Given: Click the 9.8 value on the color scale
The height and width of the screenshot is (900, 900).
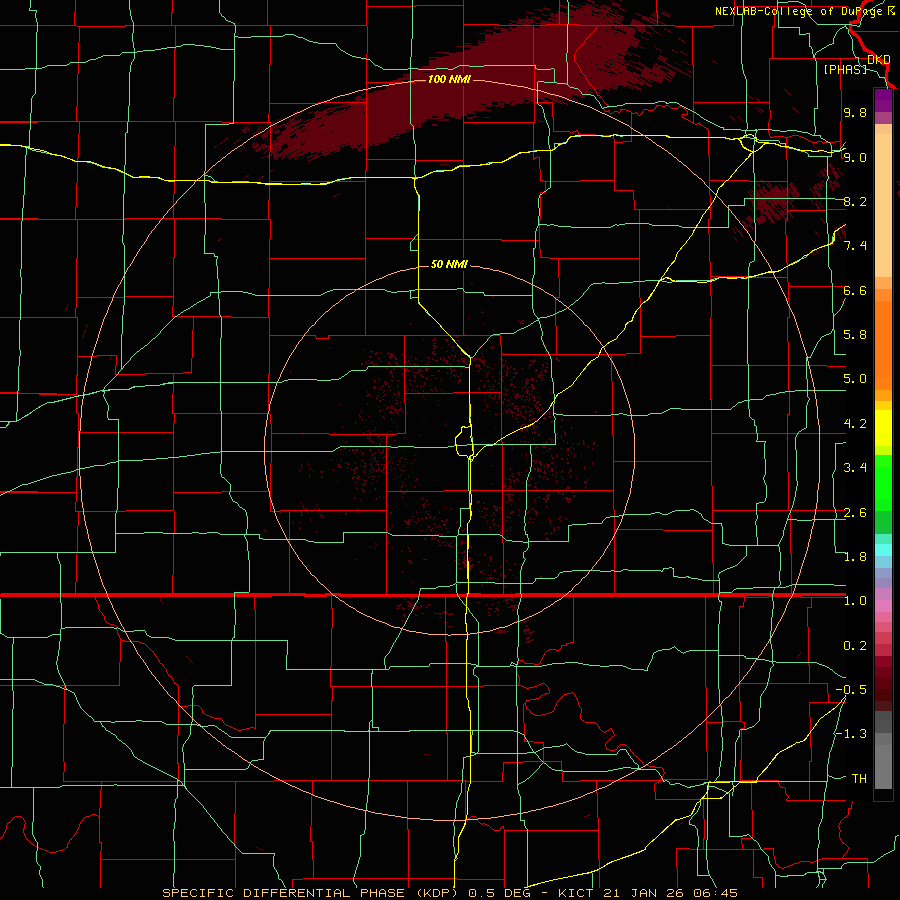Looking at the screenshot, I should coord(855,112).
